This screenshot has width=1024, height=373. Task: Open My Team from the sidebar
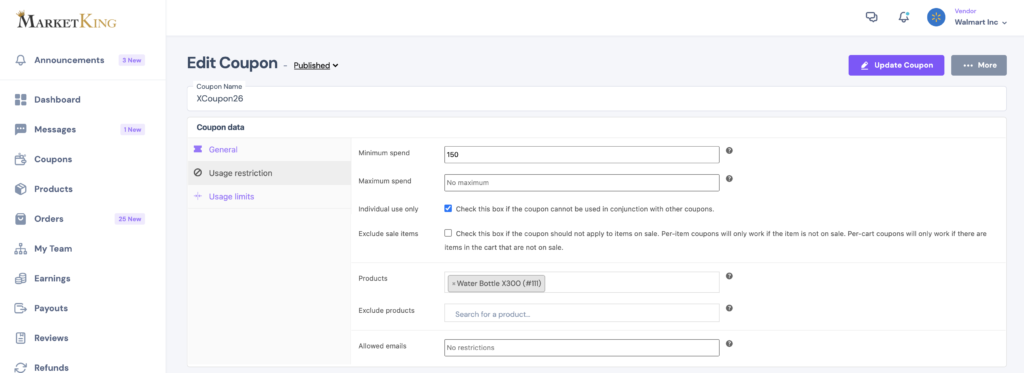pos(54,249)
